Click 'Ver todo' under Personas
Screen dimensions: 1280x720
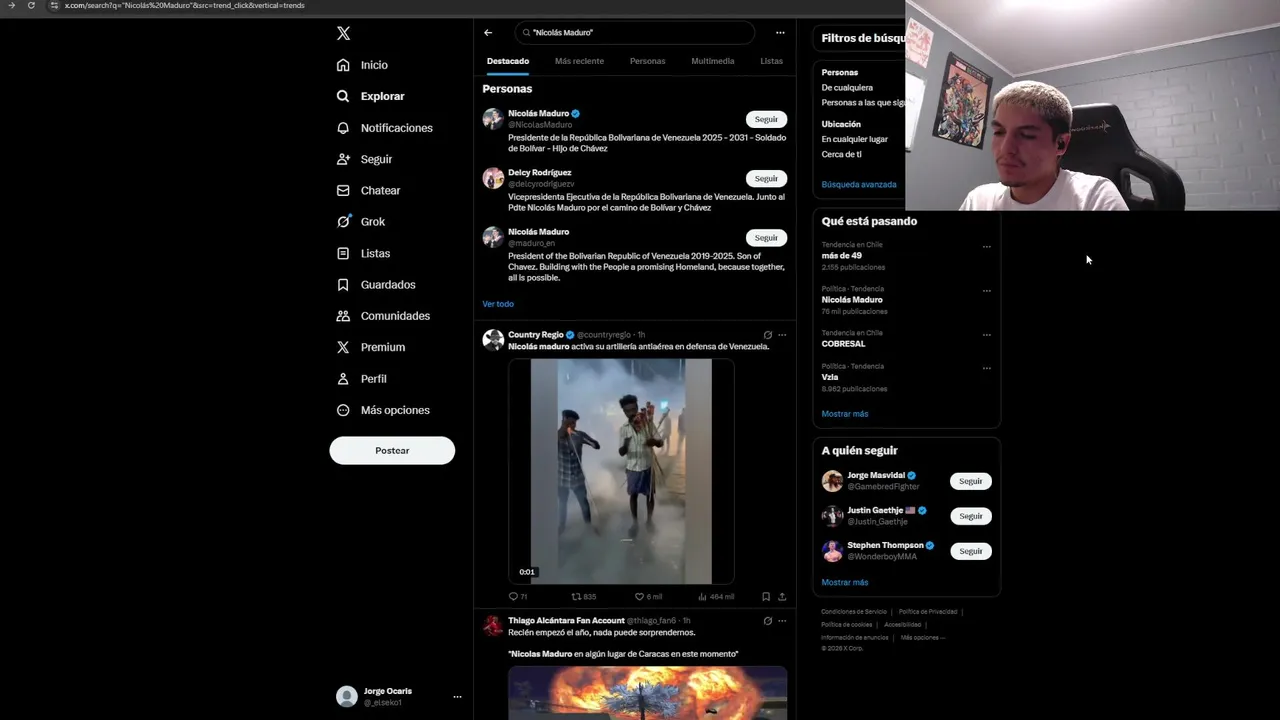pyautogui.click(x=498, y=304)
